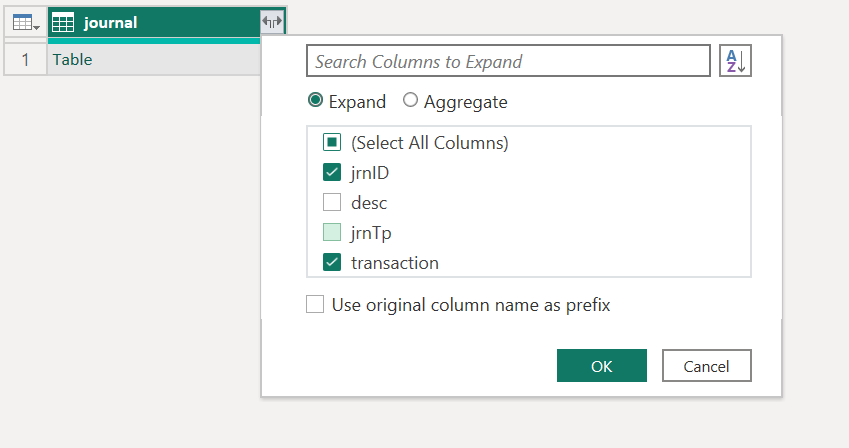
Task: Uncheck the transaction column checkbox
Action: coord(333,263)
